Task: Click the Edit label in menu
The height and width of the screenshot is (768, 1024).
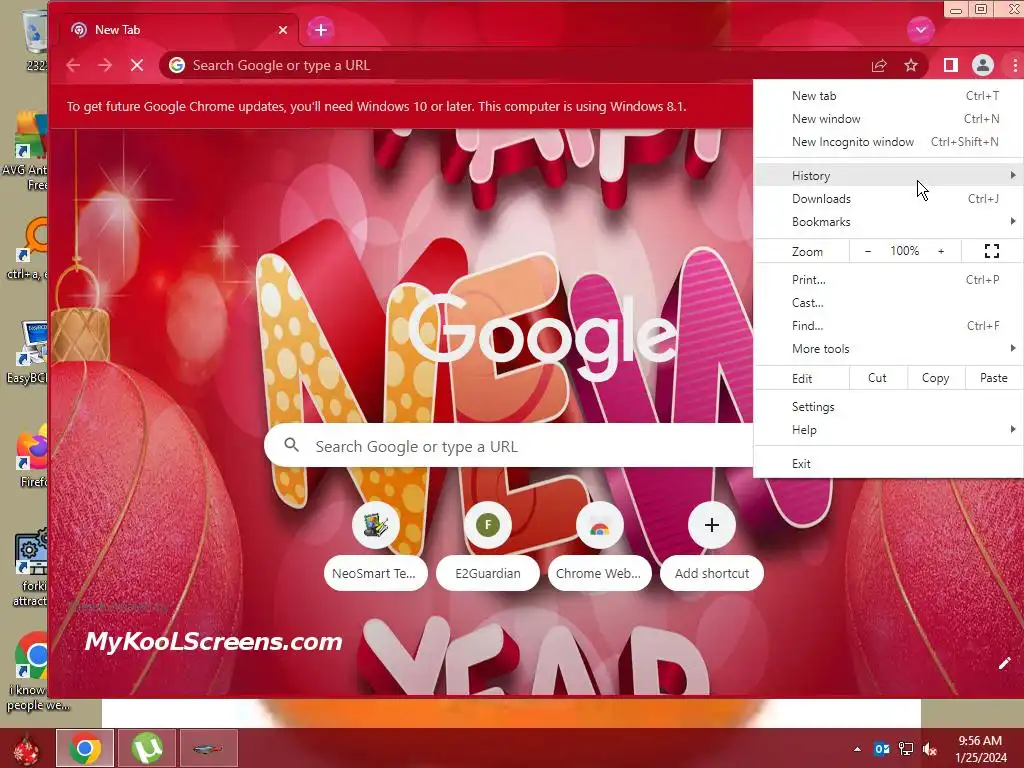Action: pyautogui.click(x=802, y=379)
